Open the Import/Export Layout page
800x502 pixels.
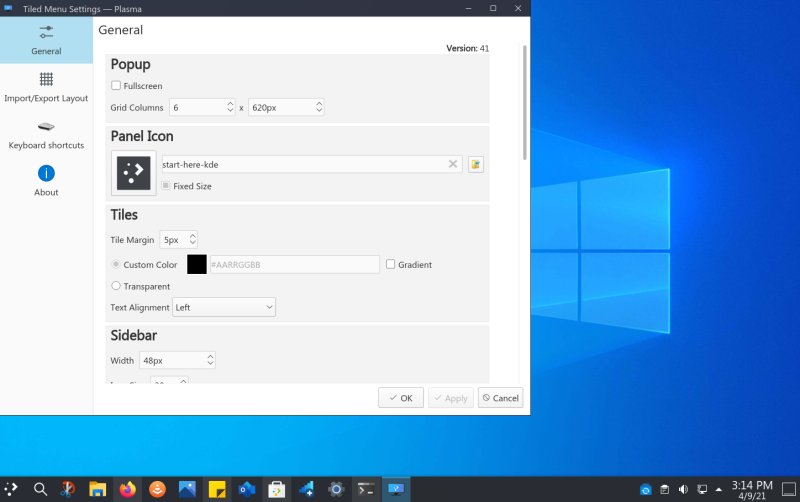click(x=46, y=86)
